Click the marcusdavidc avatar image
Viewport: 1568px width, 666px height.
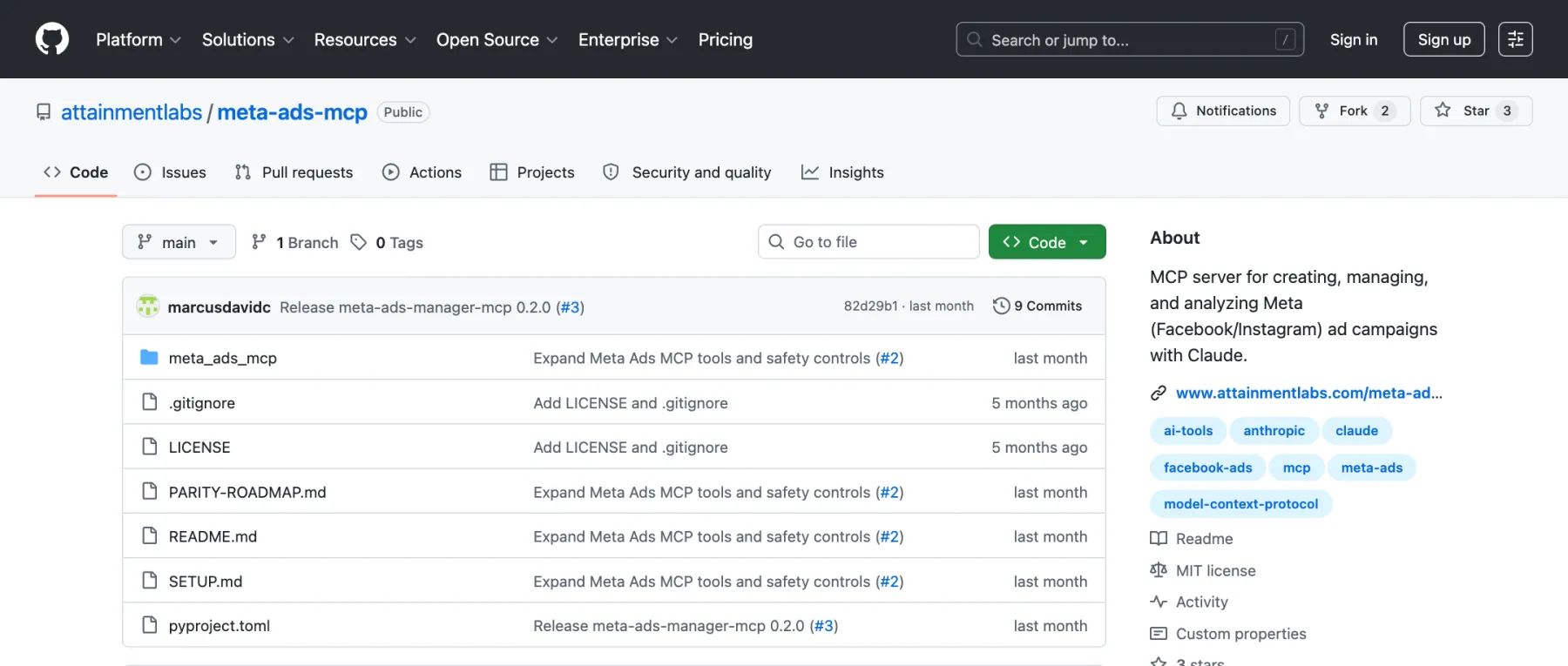coord(148,306)
